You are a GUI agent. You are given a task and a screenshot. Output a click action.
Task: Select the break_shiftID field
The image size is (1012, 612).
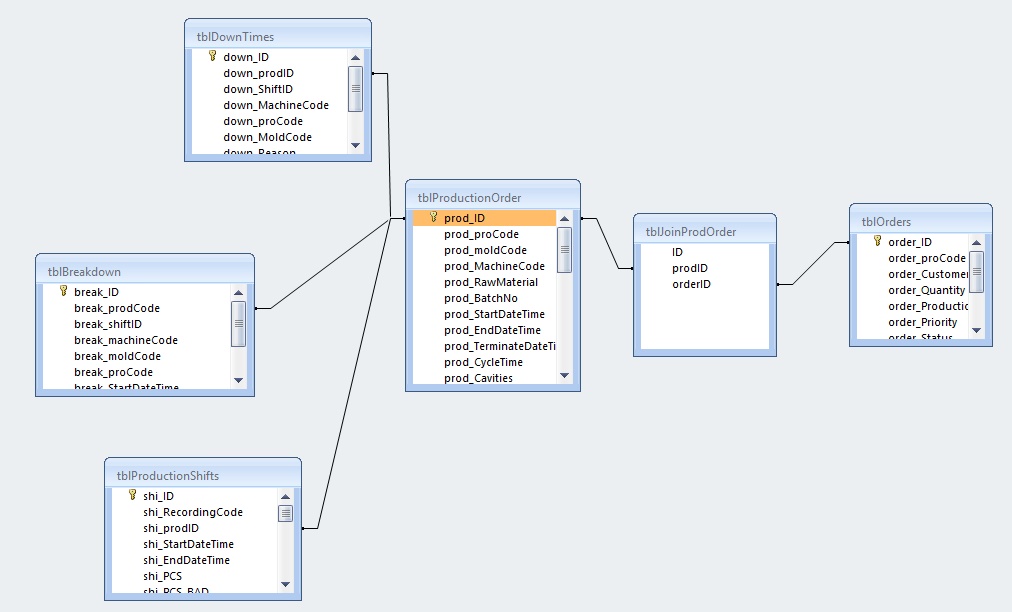click(x=108, y=324)
